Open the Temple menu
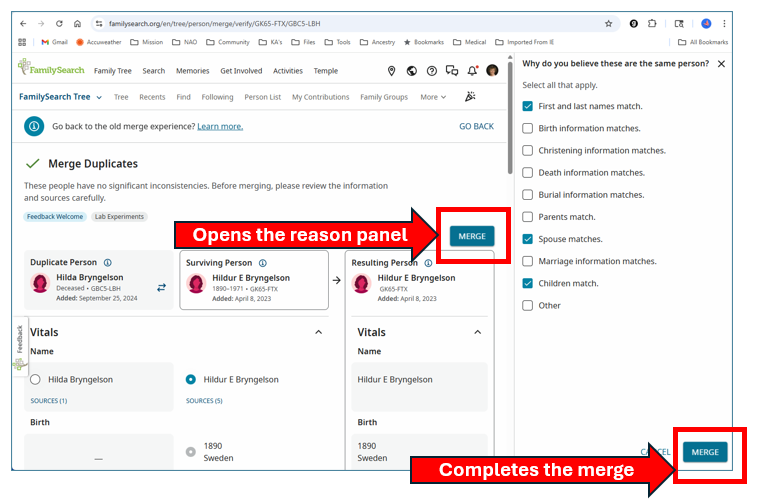This screenshot has height=501, width=762. click(x=326, y=71)
